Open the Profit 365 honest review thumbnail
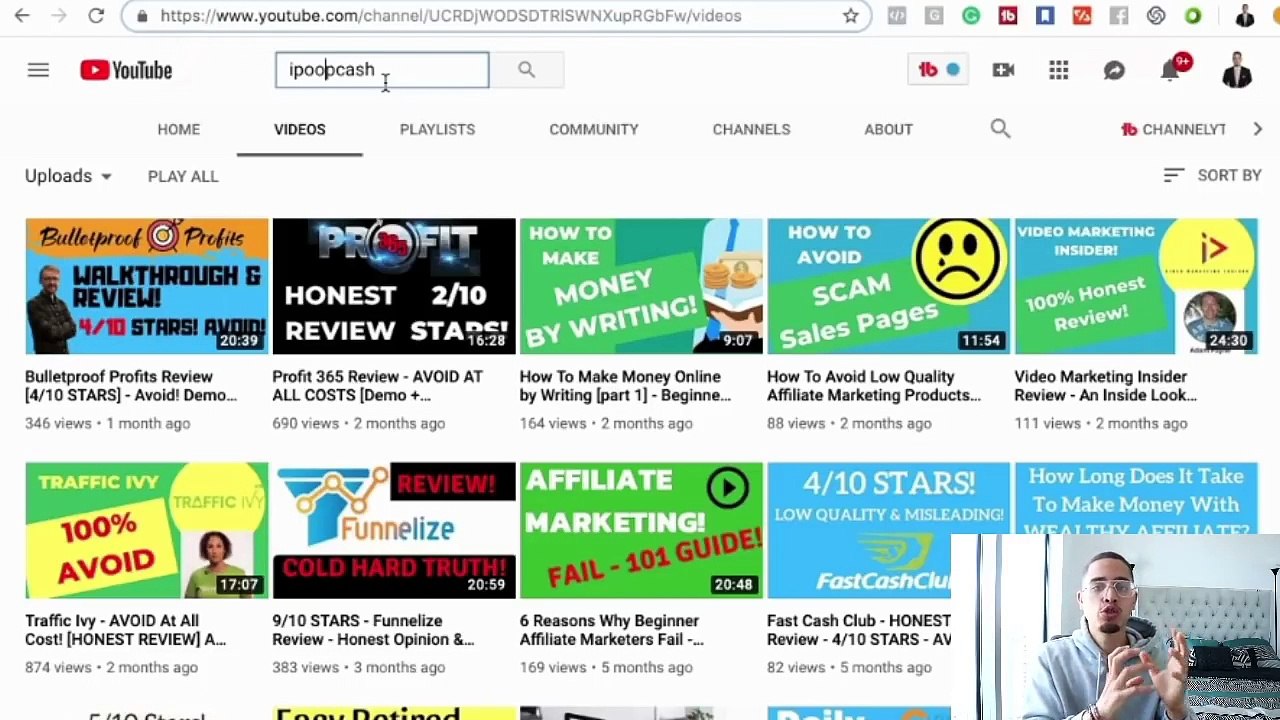Screen dimensions: 1280x720 pos(394,286)
